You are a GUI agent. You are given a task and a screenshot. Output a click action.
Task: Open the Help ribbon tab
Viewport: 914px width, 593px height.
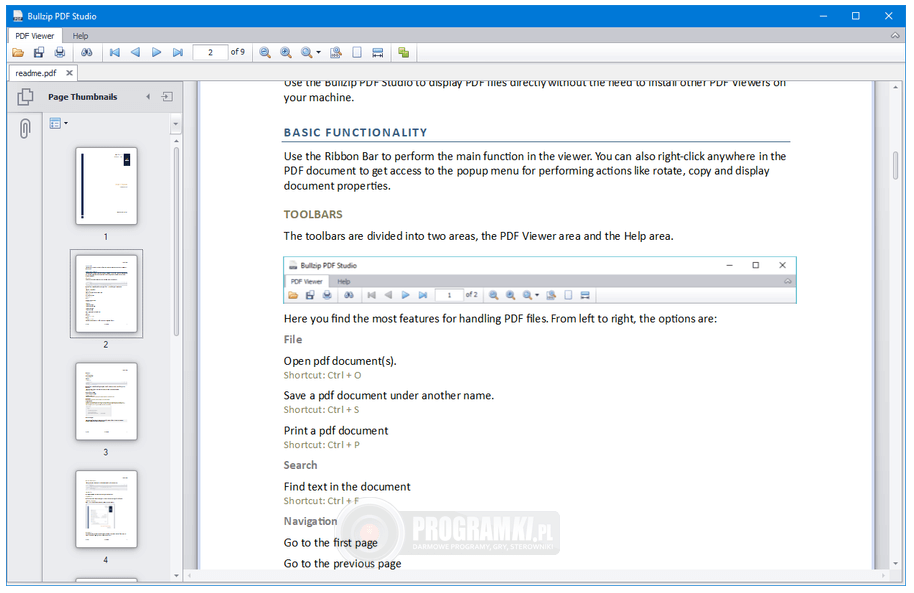80,36
